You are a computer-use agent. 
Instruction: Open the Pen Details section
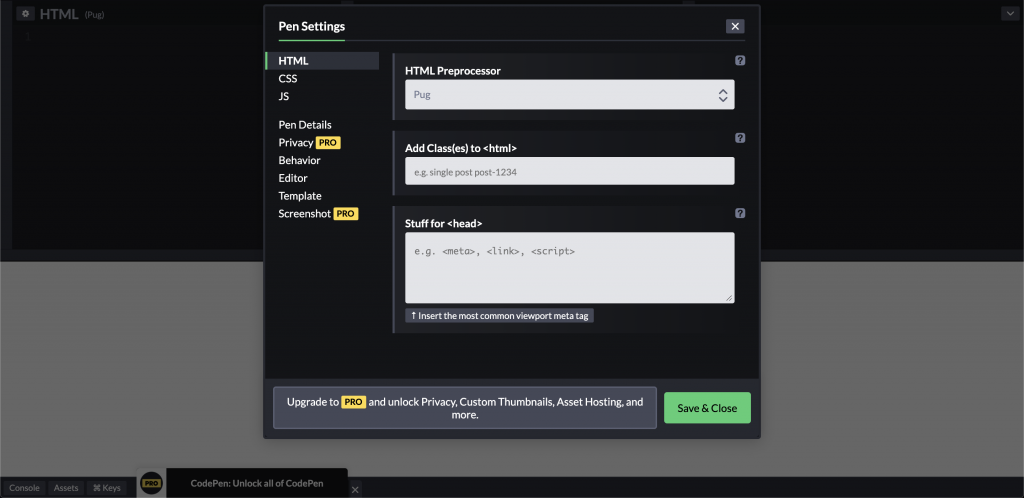[x=305, y=125]
